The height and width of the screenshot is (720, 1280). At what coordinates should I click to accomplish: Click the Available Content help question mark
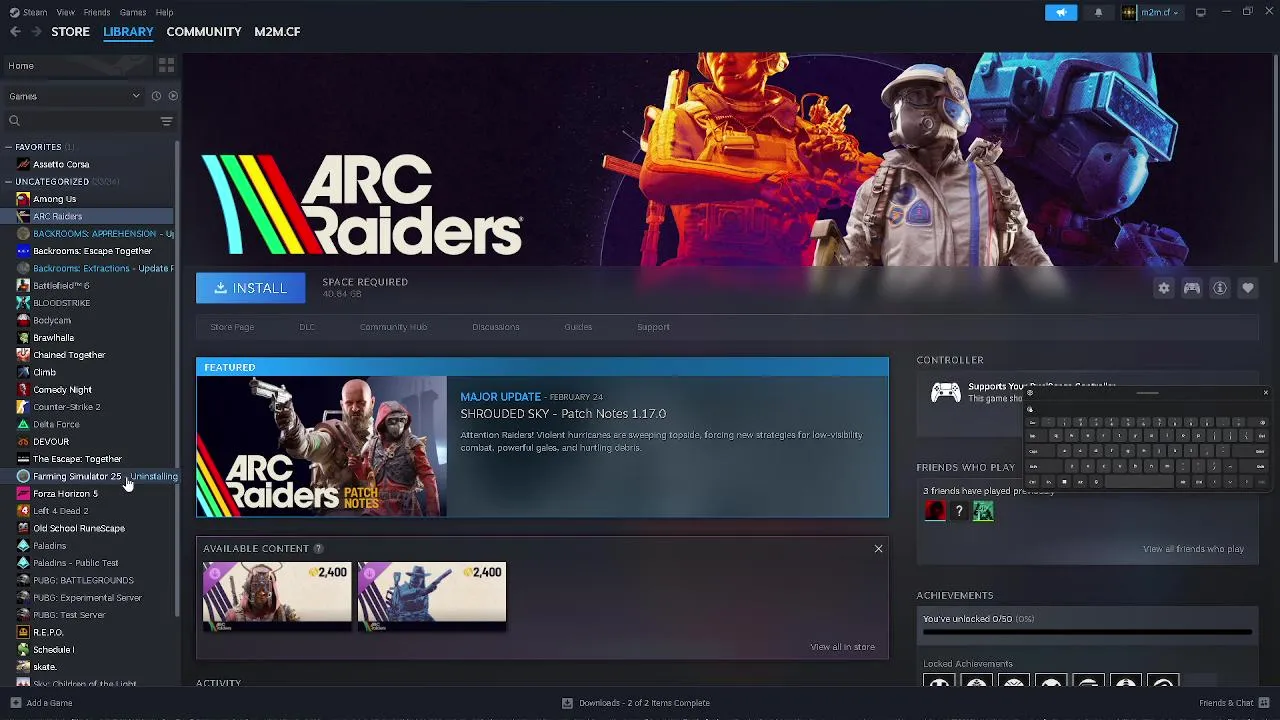pyautogui.click(x=318, y=548)
